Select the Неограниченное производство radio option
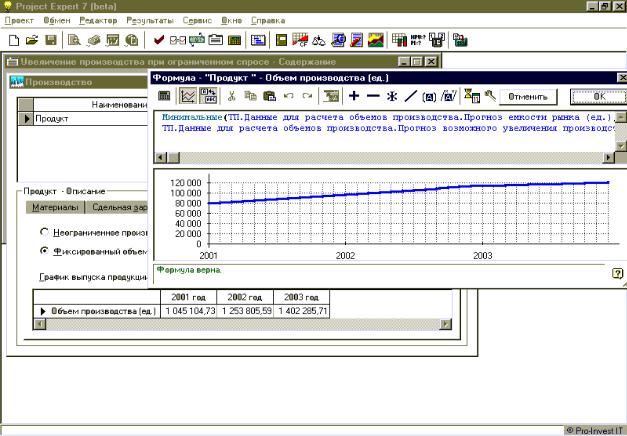 click(x=44, y=232)
